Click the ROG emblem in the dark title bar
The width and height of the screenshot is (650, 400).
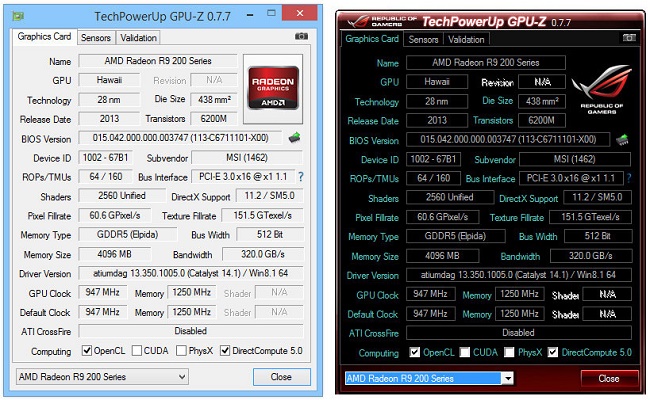point(359,21)
